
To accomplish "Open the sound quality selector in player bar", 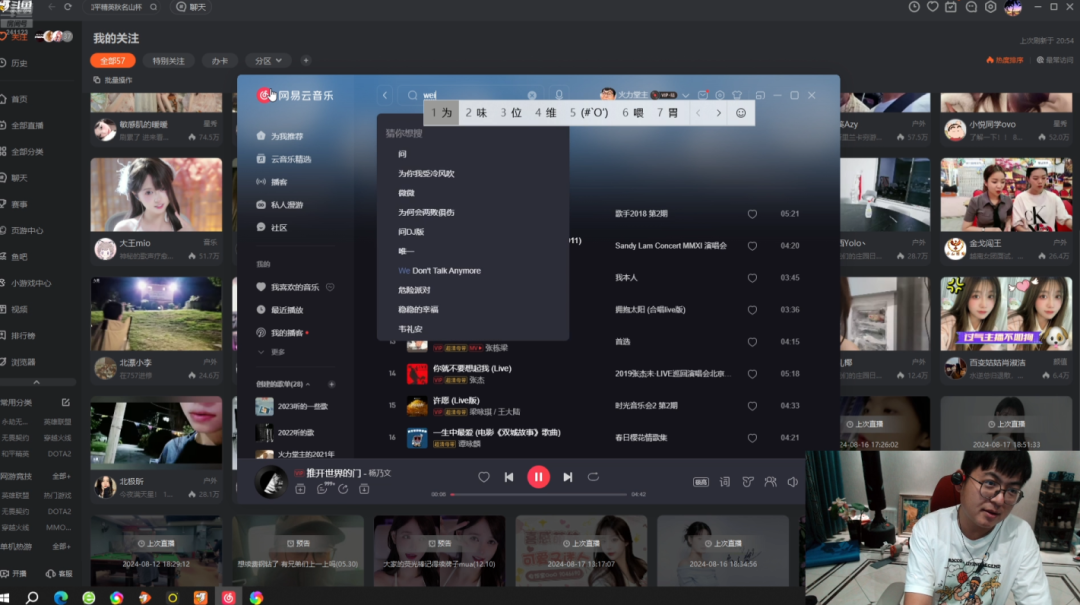I will pos(700,482).
